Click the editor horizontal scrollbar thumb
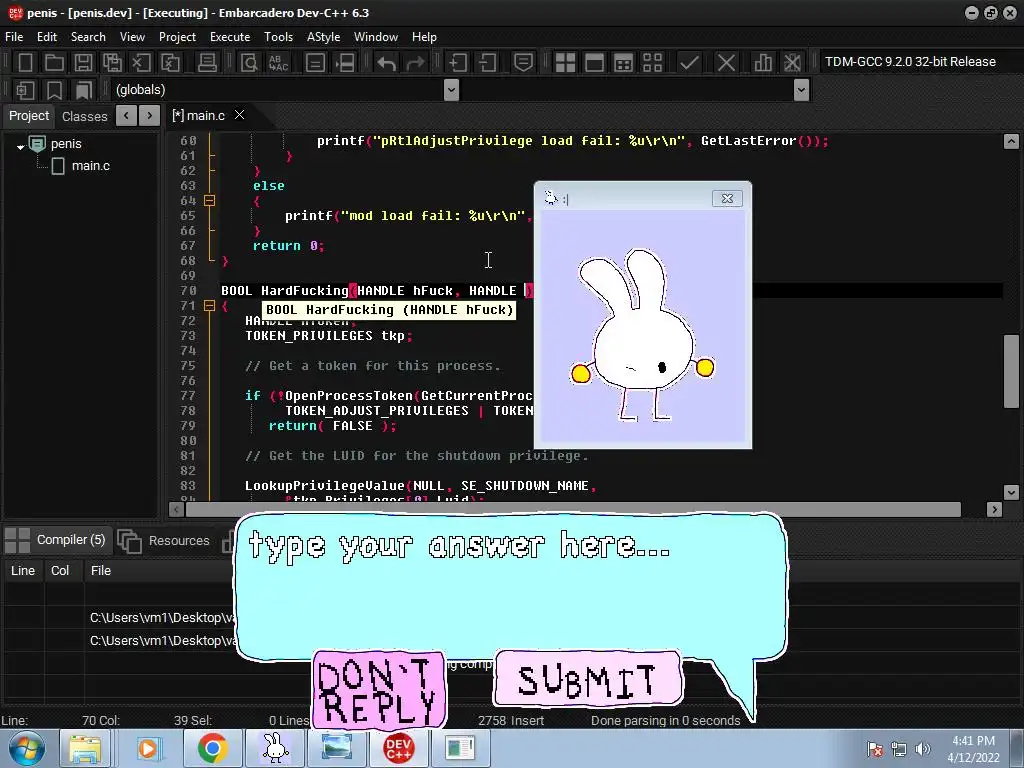The height and width of the screenshot is (768, 1024). click(x=573, y=509)
